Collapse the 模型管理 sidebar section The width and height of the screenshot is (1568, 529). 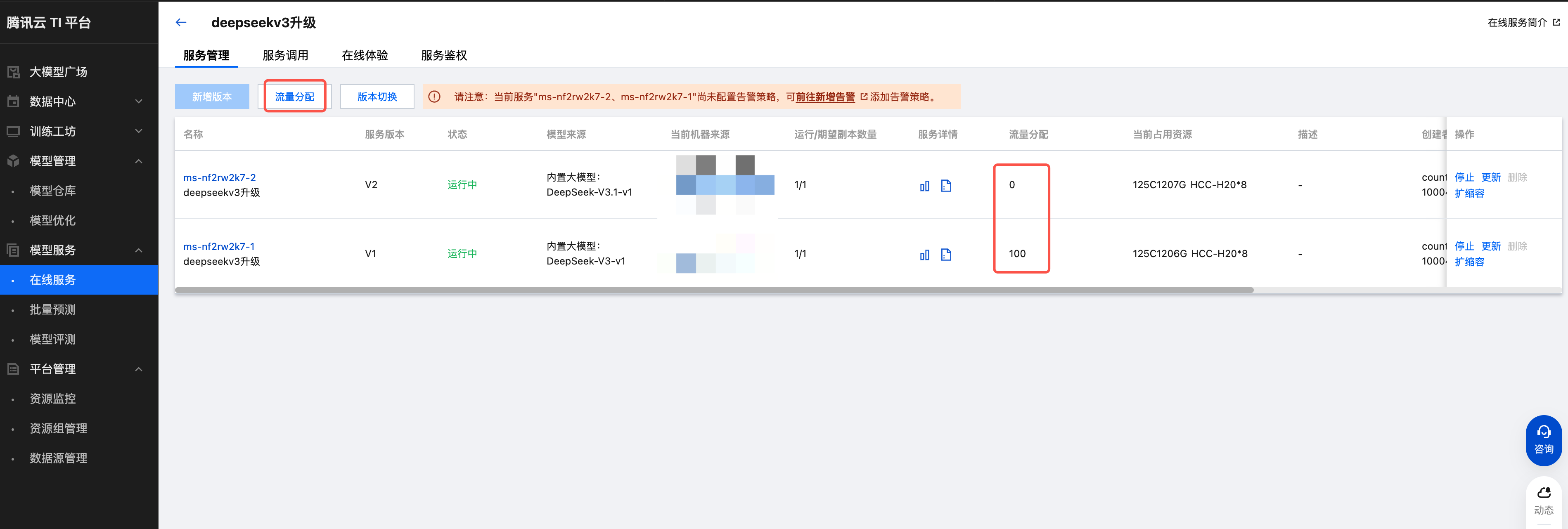point(139,161)
